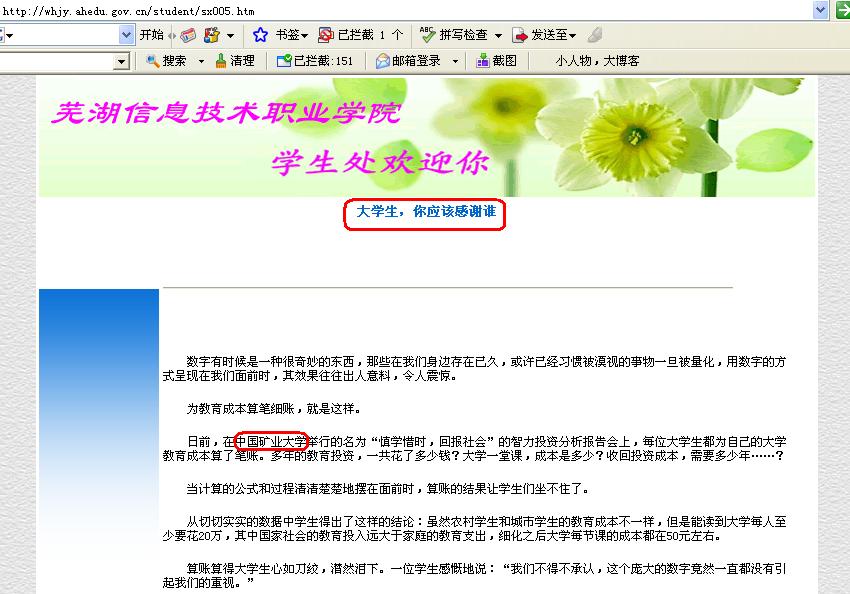Click the blue star bookmark icon
The height and width of the screenshot is (594, 850).
click(x=260, y=35)
